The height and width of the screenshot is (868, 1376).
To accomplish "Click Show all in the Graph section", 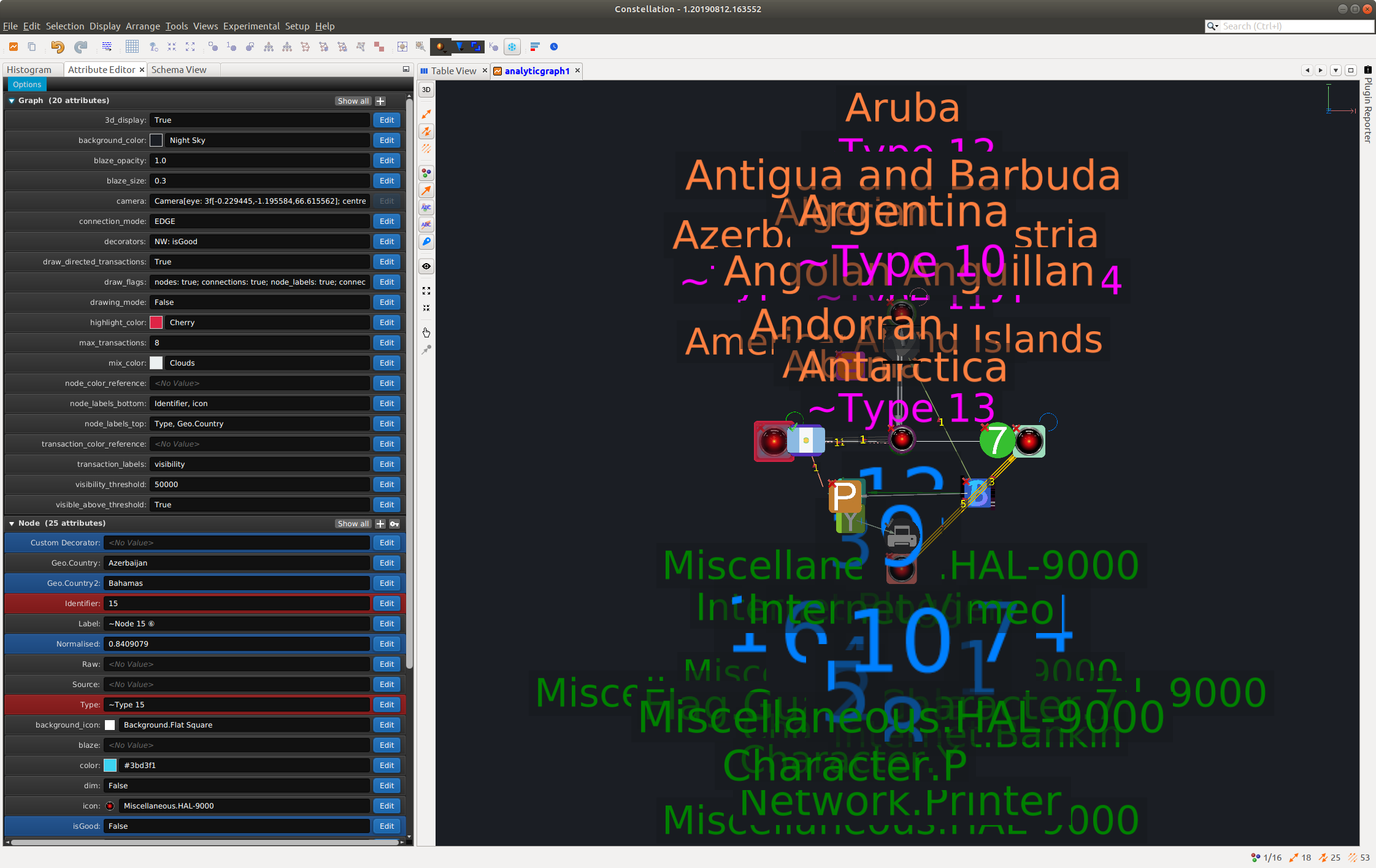I will [x=353, y=101].
